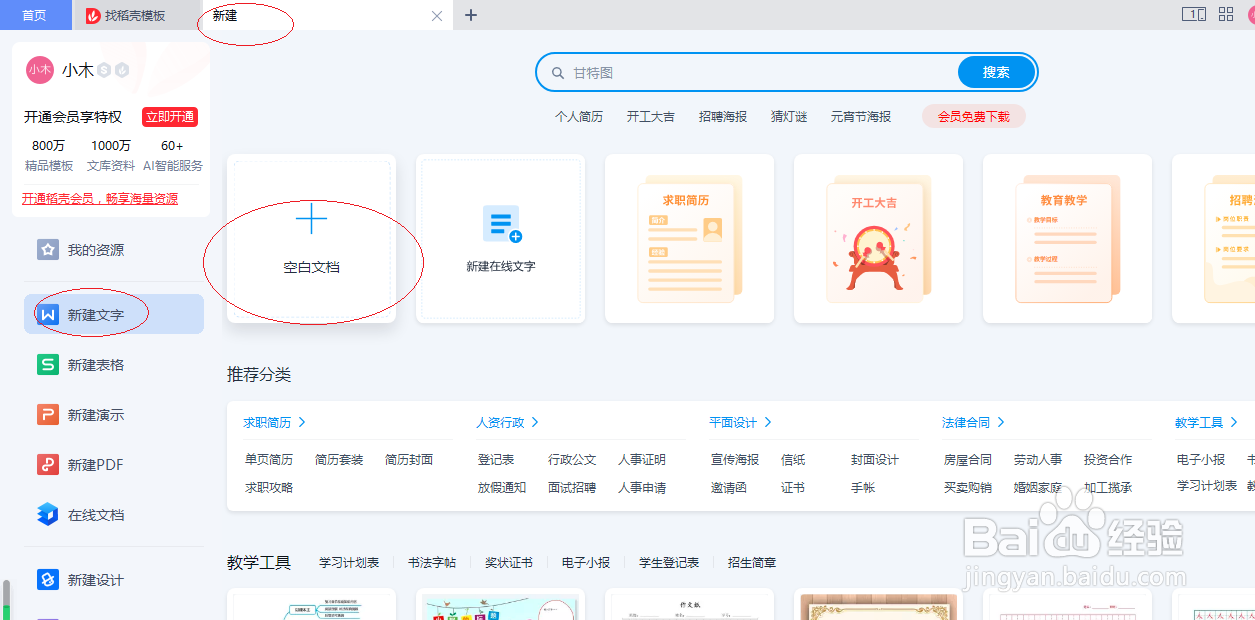Click 简历封面 under 求职简历
This screenshot has width=1255, height=620.
click(409, 460)
